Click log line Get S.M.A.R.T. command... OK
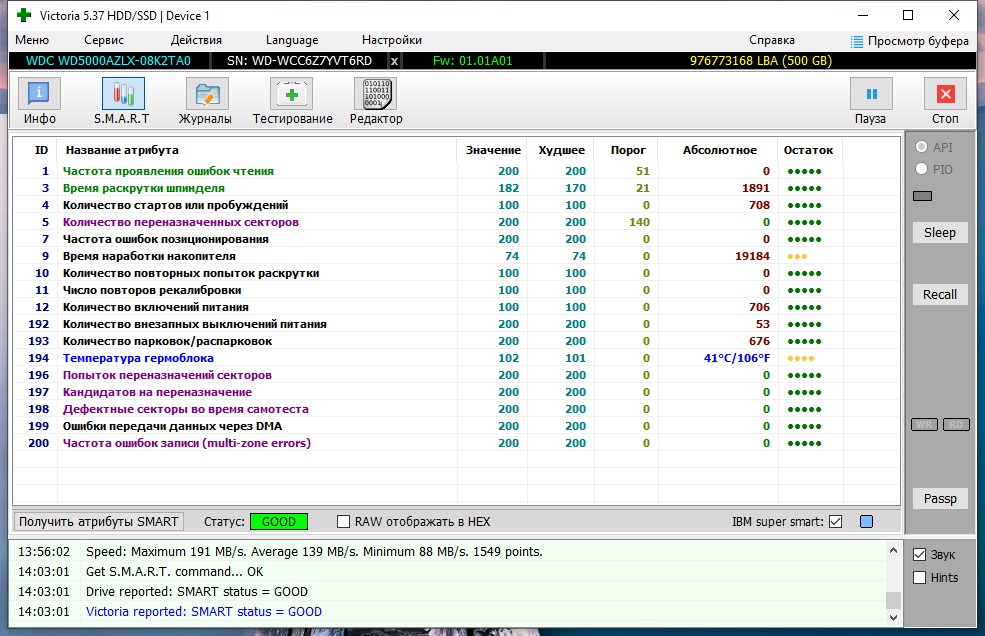Screen dimensions: 985x636 175,572
